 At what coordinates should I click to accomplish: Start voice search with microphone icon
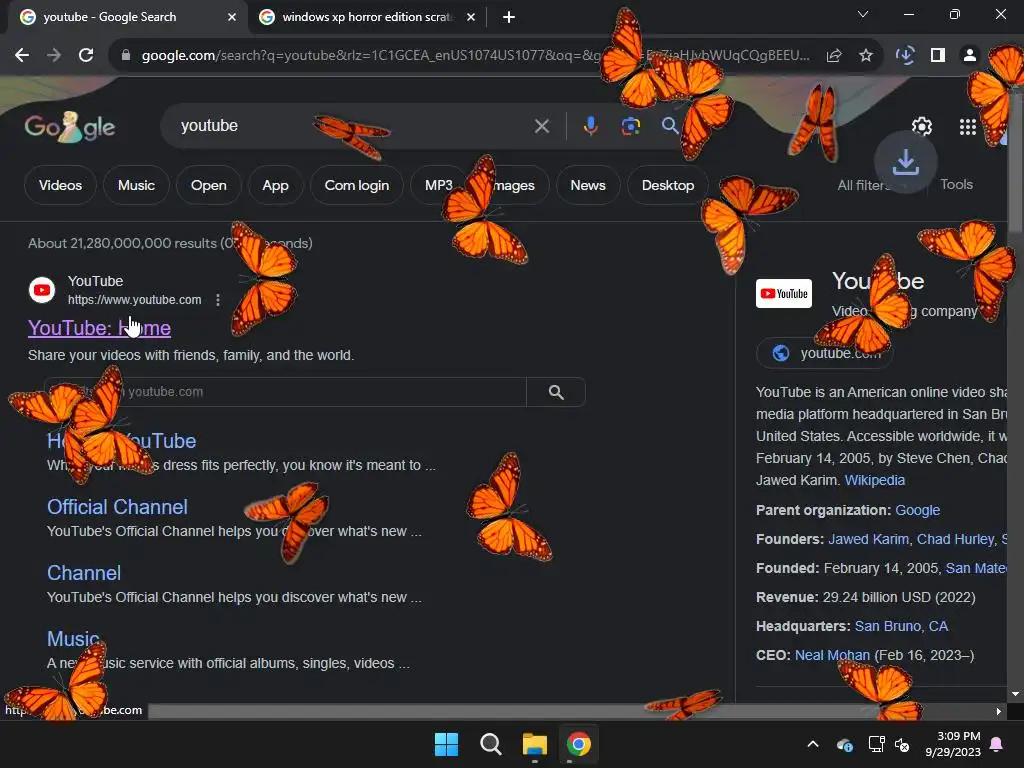click(x=590, y=125)
